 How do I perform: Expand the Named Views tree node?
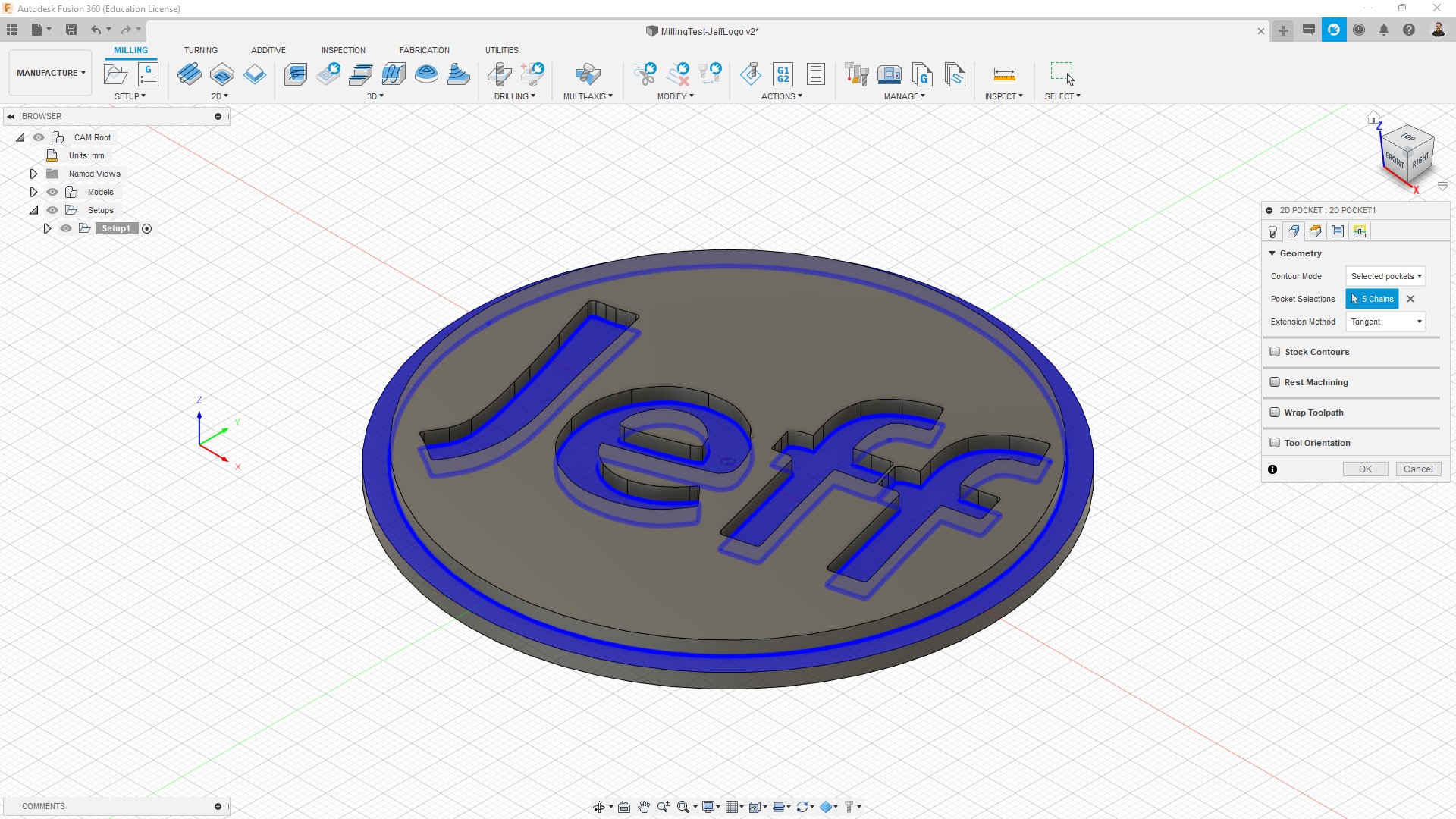click(33, 174)
